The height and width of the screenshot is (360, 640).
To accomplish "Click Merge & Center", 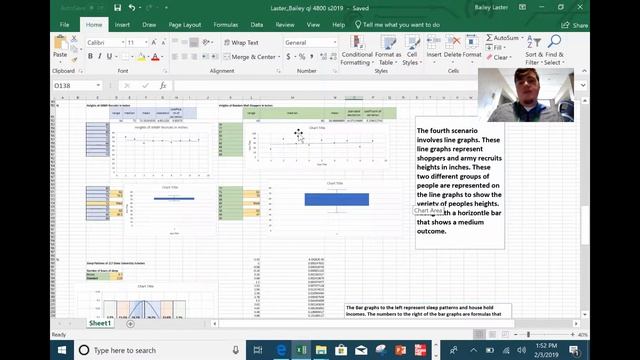I will (x=250, y=57).
